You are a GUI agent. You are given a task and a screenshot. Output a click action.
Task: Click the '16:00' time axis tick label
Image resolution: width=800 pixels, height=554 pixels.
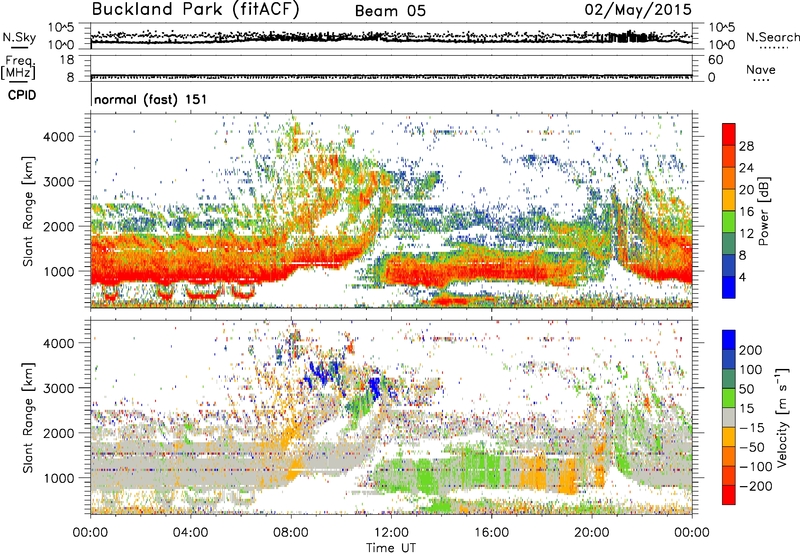point(491,533)
